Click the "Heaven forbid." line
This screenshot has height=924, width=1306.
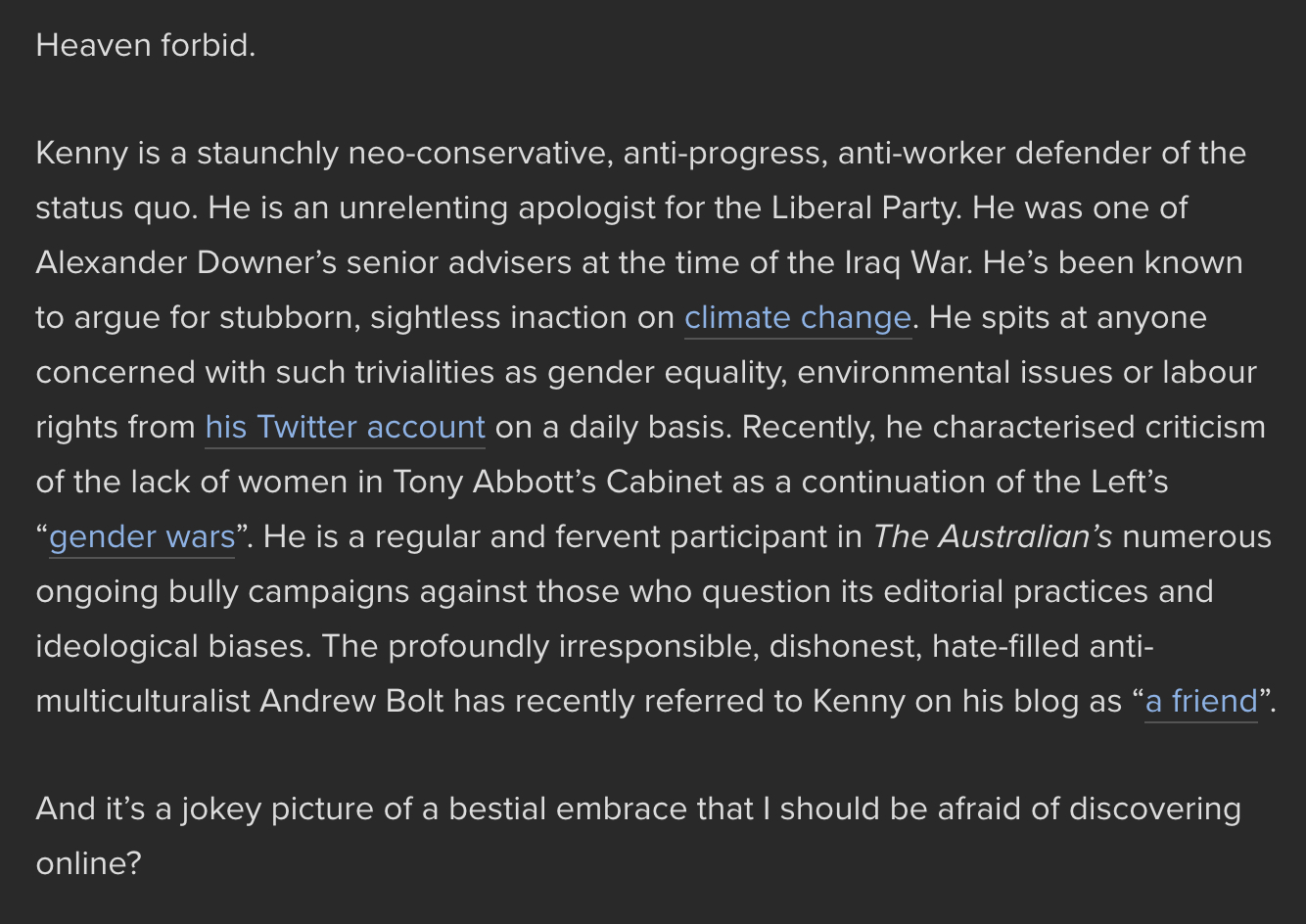(145, 46)
